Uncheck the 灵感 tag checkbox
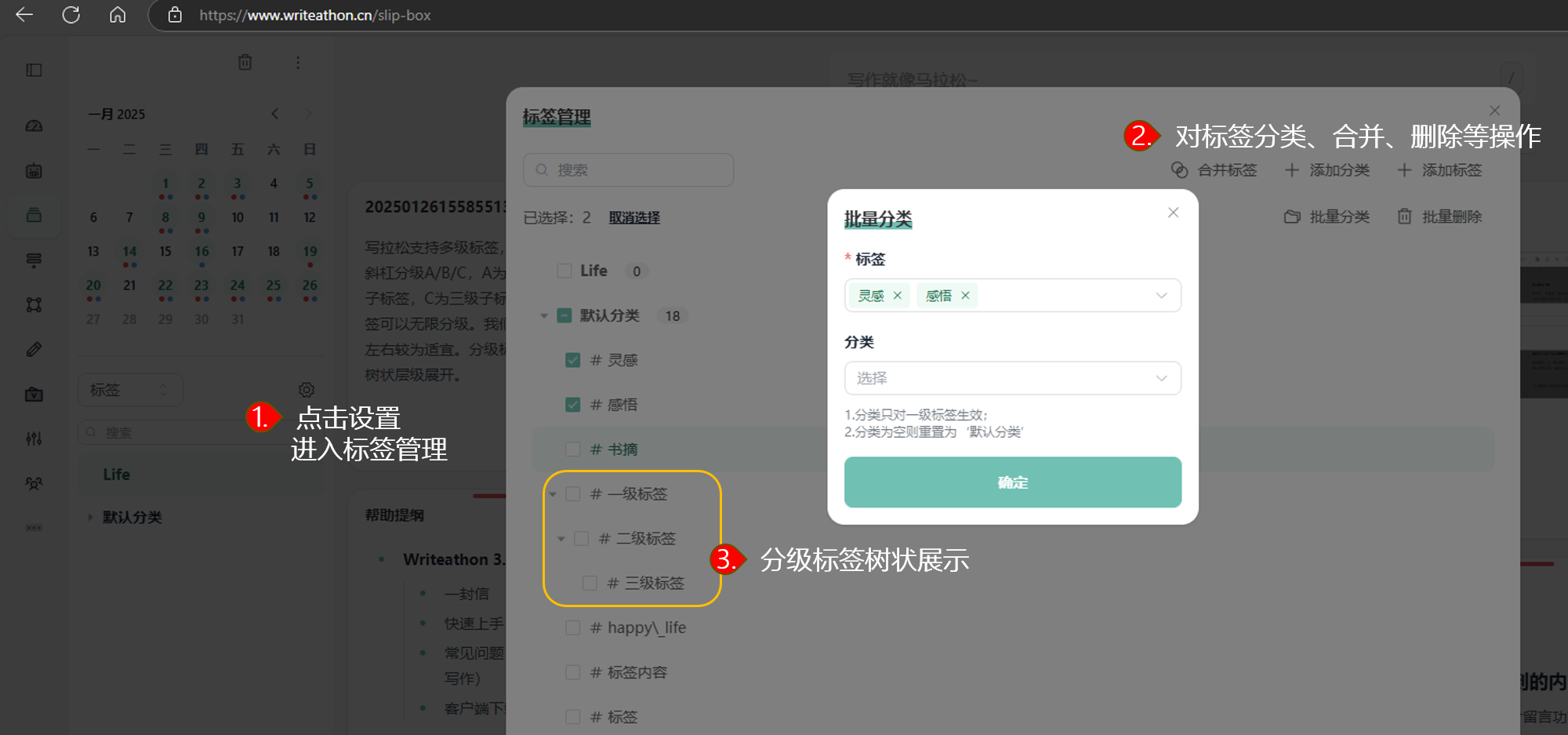Viewport: 1568px width, 735px height. pyautogui.click(x=573, y=360)
